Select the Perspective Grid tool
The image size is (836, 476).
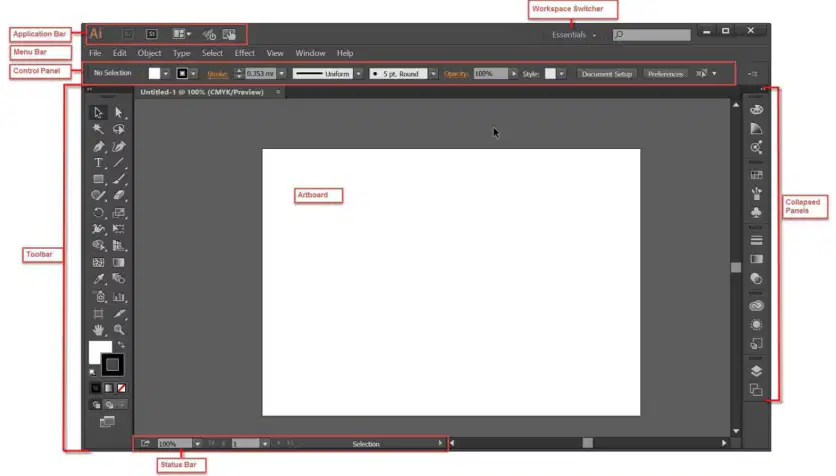tap(118, 245)
